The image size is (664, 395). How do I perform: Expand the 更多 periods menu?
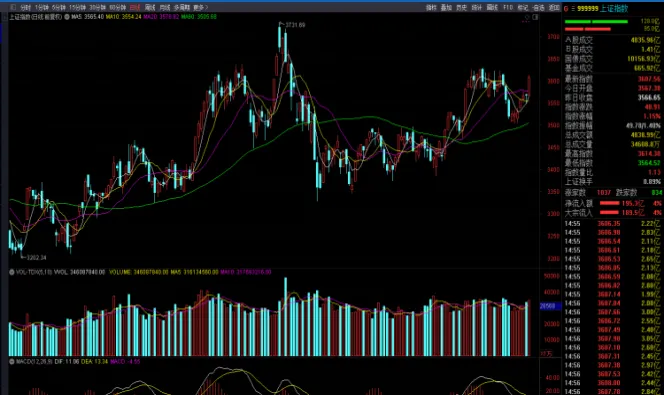pos(200,8)
